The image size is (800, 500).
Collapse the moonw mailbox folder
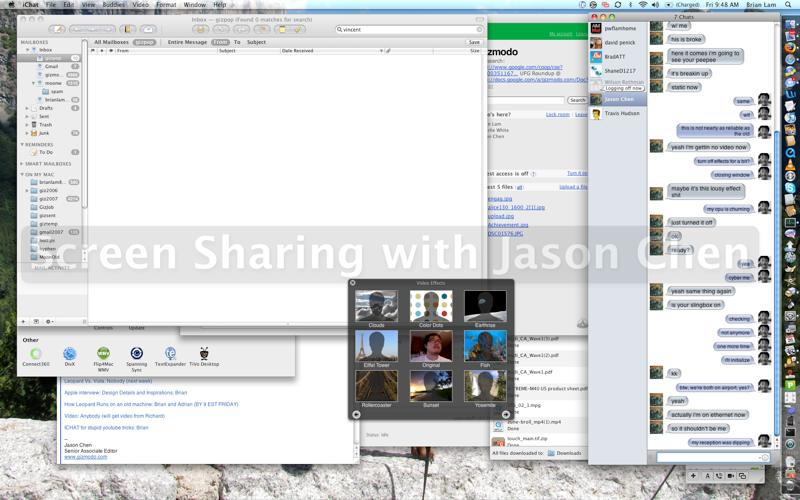(34, 83)
